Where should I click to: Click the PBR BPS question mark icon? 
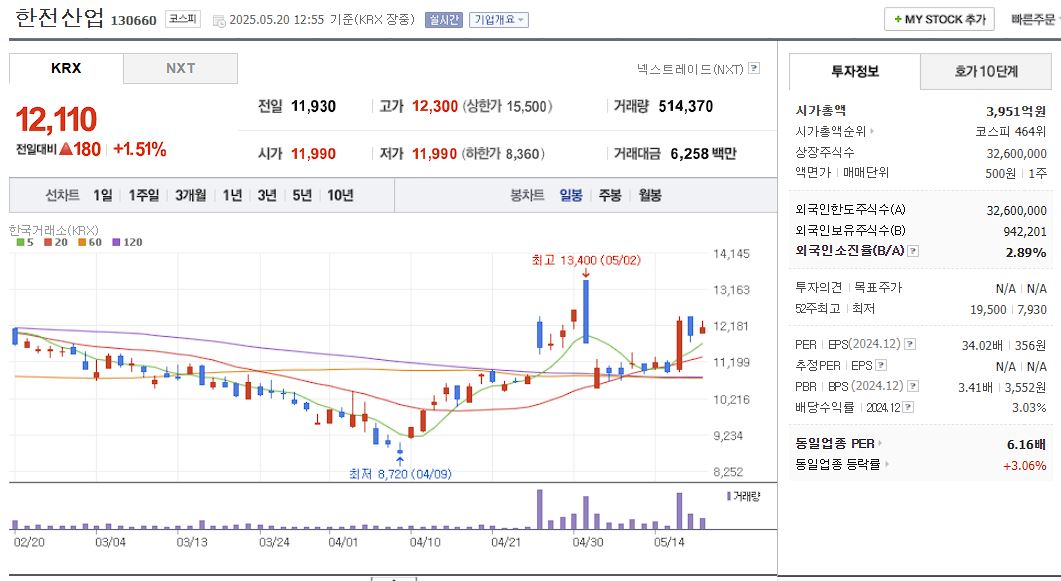(x=912, y=386)
